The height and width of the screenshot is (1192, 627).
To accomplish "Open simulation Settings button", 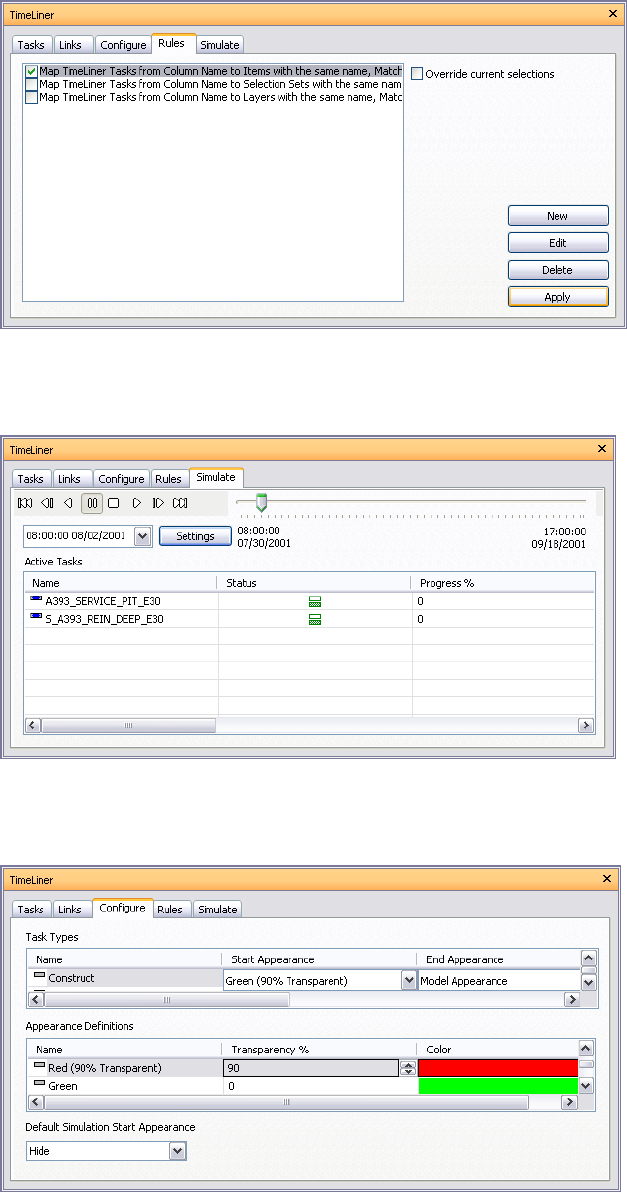I will tap(195, 536).
